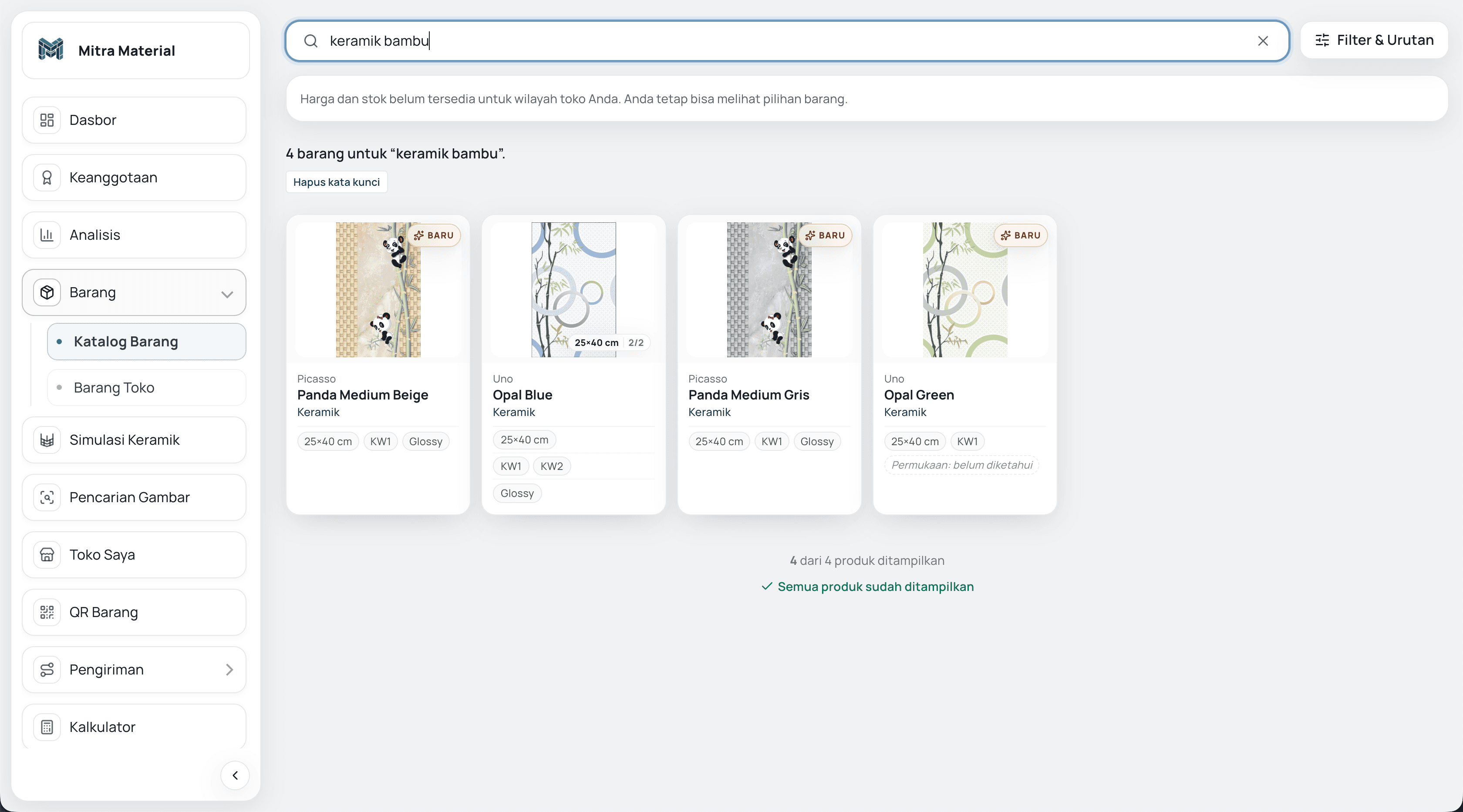This screenshot has height=812, width=1463.
Task: Click the Analisis bar chart icon
Action: click(x=47, y=235)
